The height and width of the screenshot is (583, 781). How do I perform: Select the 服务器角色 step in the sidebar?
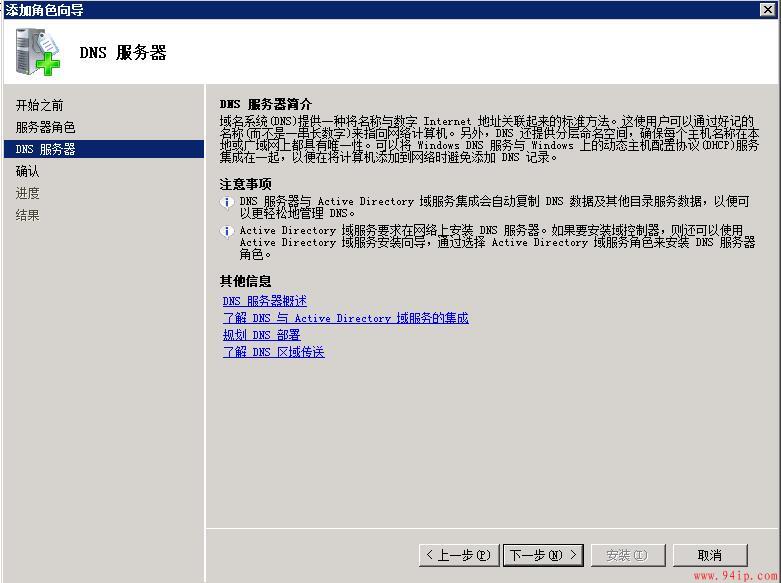point(45,127)
